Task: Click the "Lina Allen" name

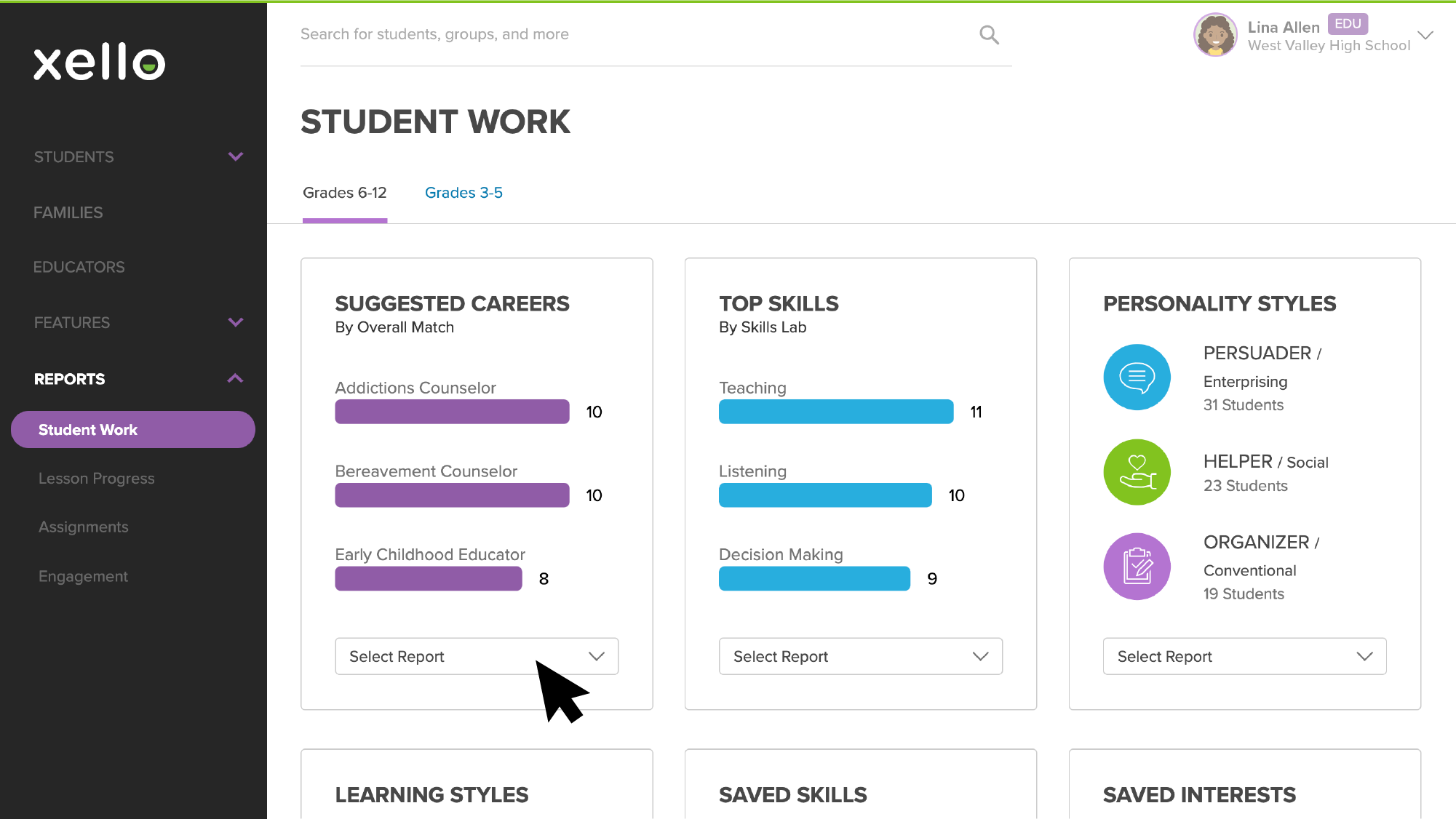Action: click(1284, 28)
